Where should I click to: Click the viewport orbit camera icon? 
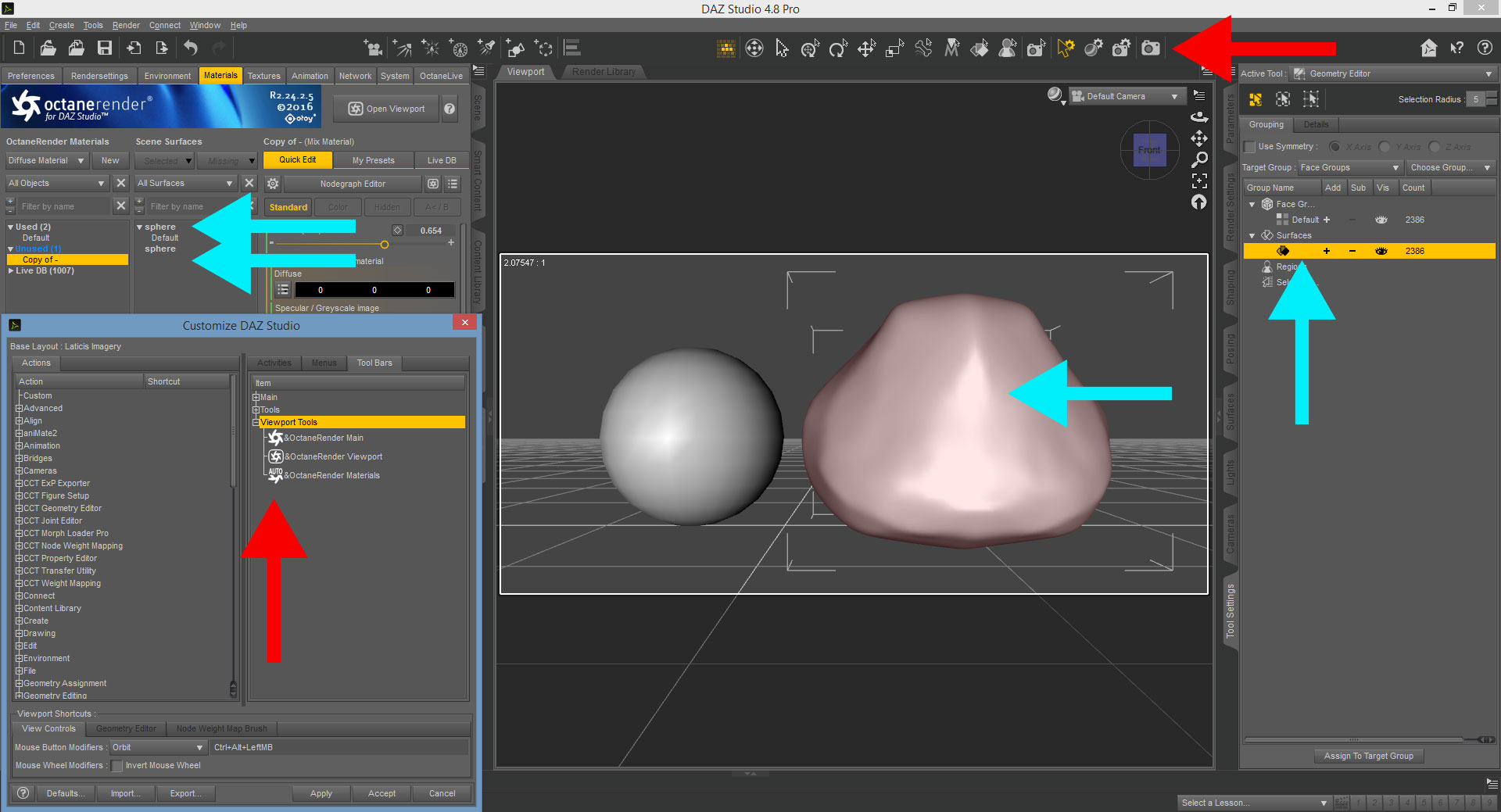pos(1199,117)
